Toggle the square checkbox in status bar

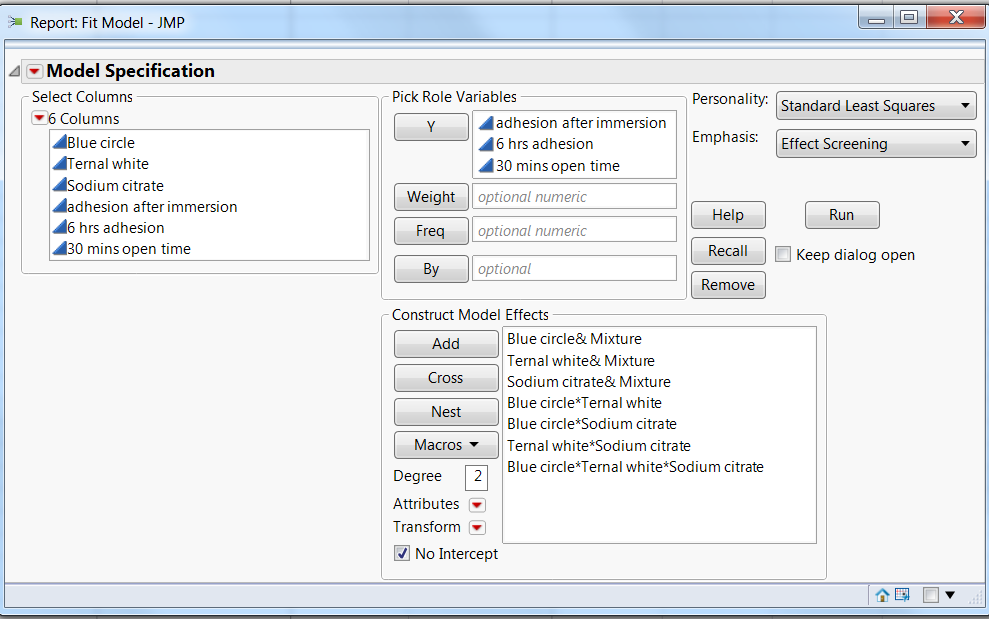[x=931, y=595]
